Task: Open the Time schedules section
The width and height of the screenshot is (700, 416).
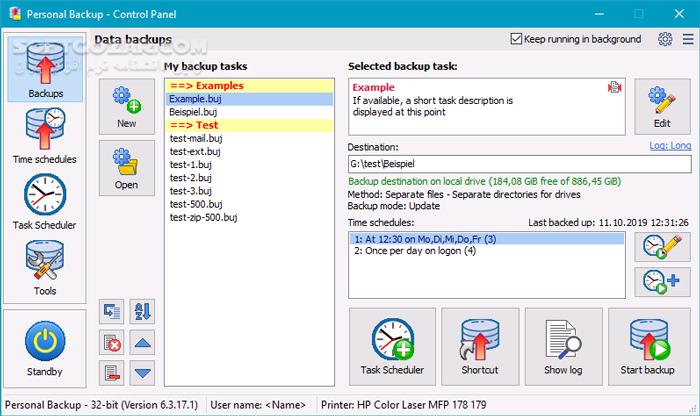Action: pos(45,137)
